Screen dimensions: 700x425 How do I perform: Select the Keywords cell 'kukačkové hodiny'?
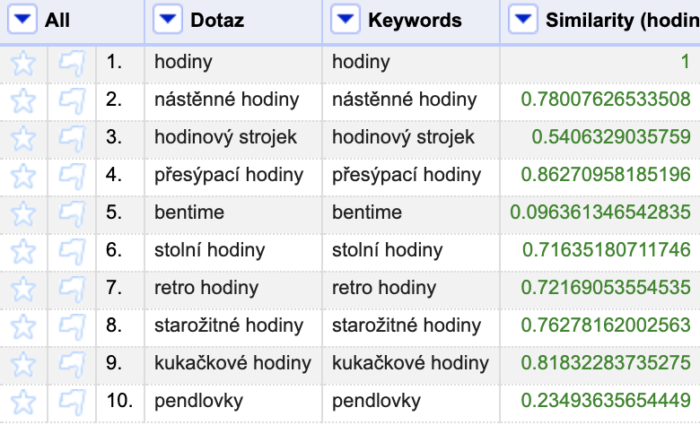pos(410,363)
